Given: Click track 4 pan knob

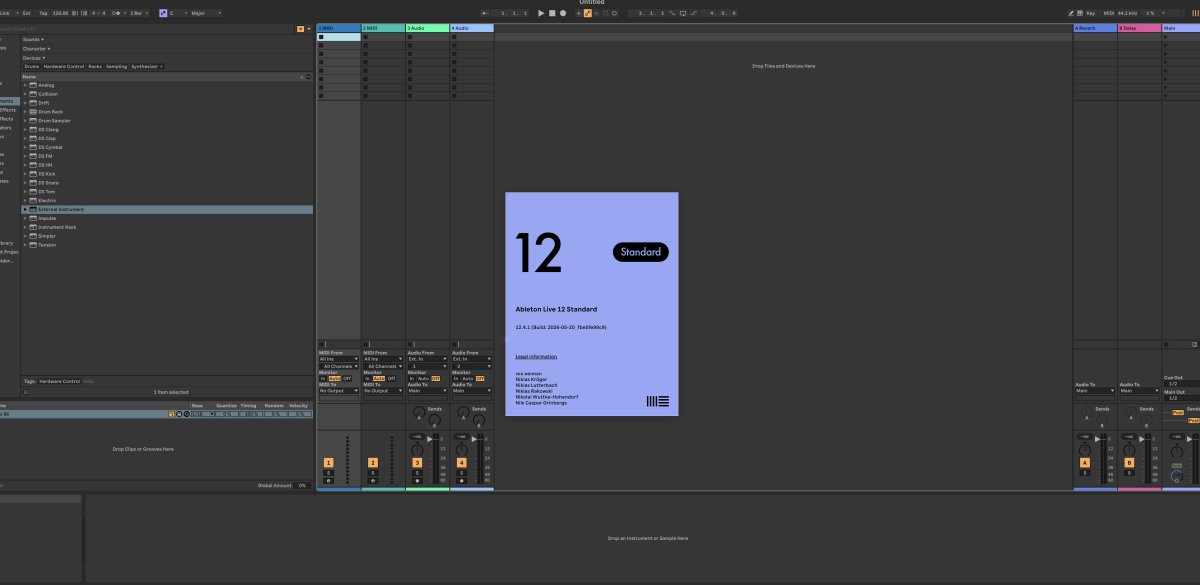Looking at the screenshot, I should tap(461, 448).
